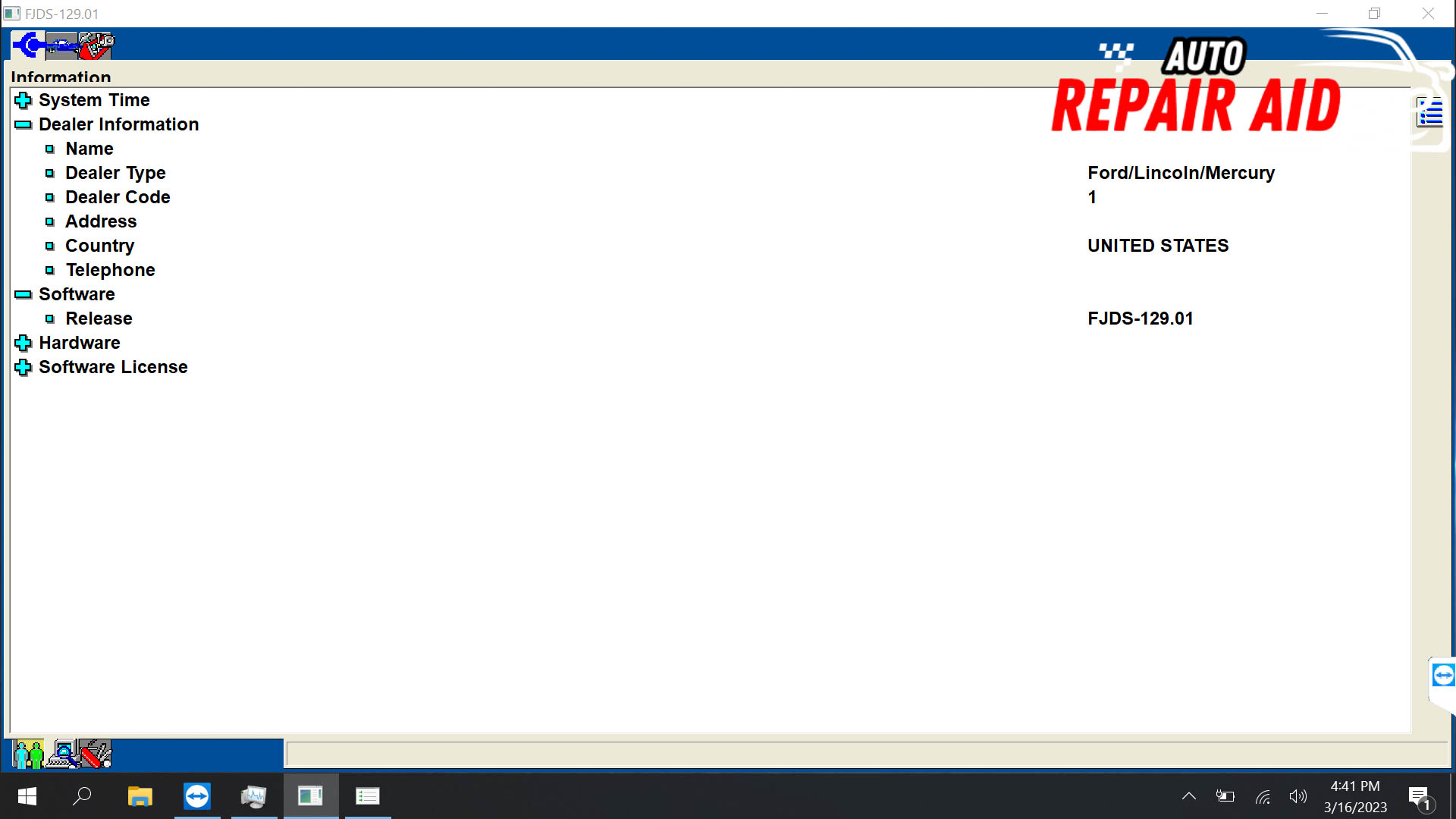1456x819 pixels.
Task: Collapse the Dealer Information section
Action: pyautogui.click(x=22, y=124)
